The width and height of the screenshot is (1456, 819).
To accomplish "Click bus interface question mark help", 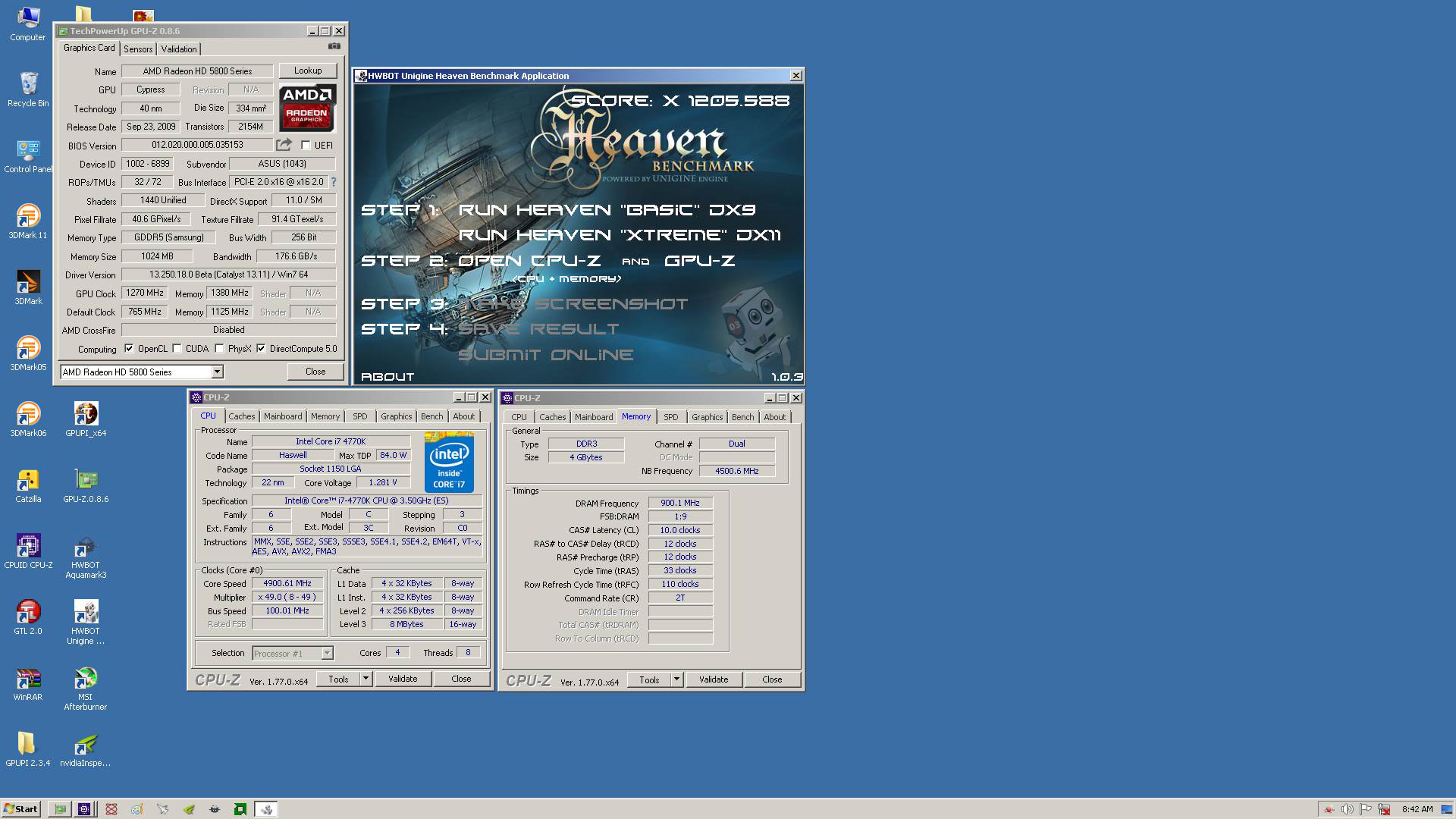I will (333, 182).
